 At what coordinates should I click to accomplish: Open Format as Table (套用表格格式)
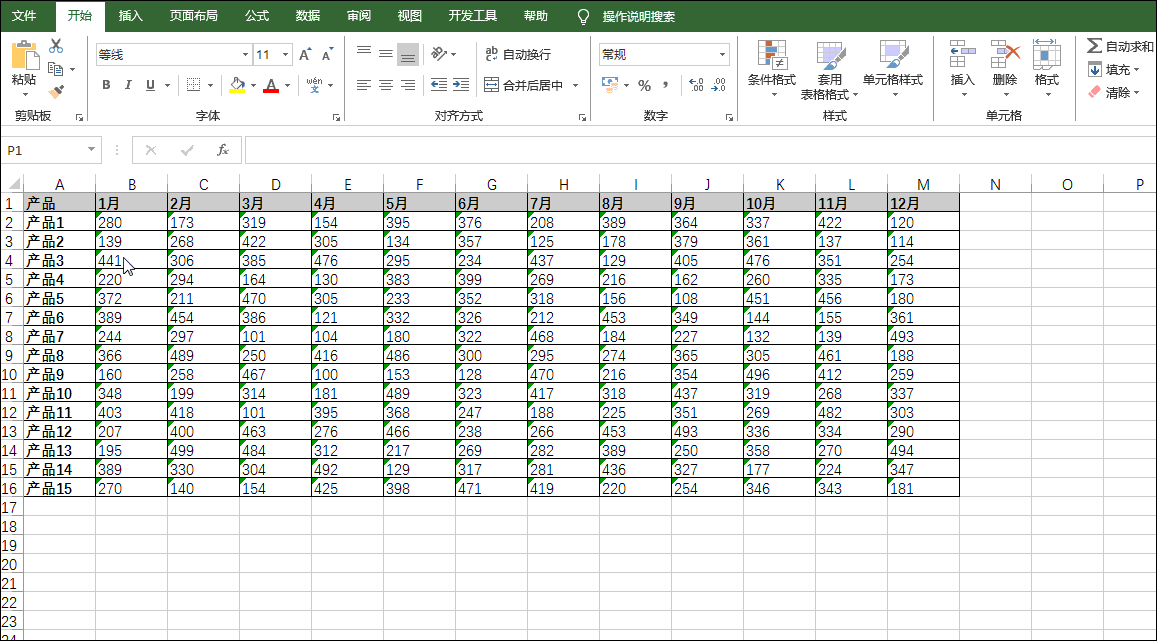coord(830,70)
